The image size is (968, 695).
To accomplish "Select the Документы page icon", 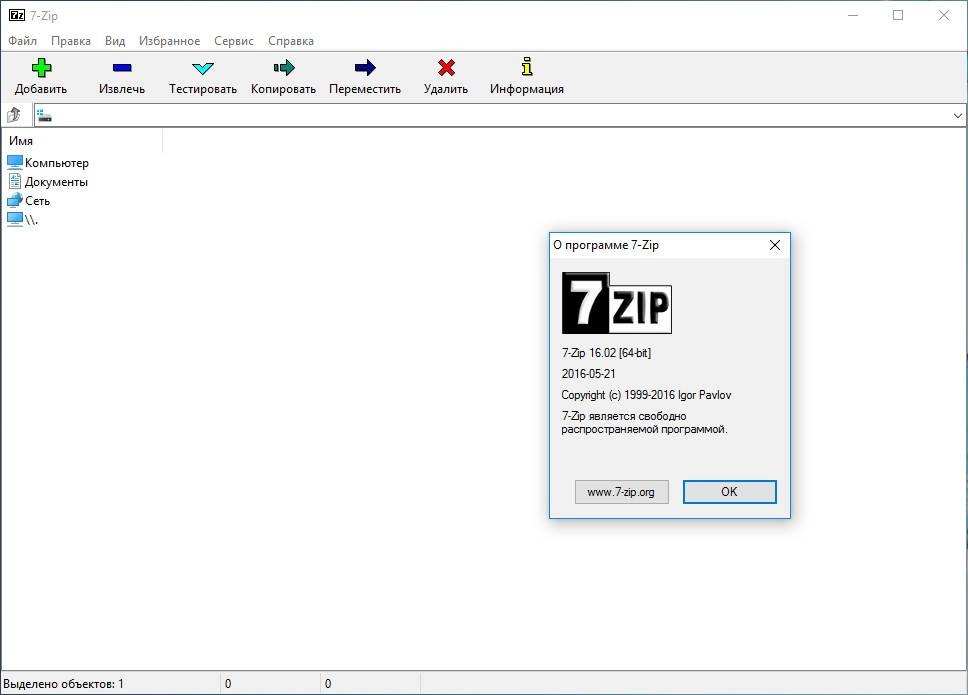I will click(15, 181).
